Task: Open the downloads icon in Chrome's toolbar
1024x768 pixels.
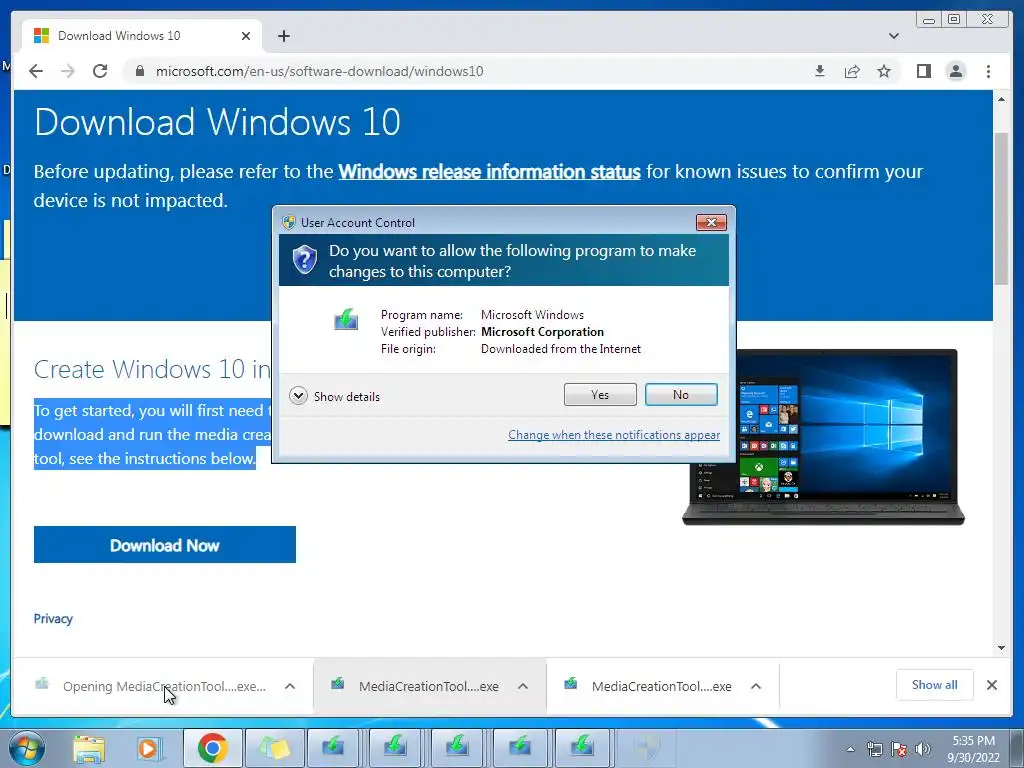Action: click(x=820, y=71)
